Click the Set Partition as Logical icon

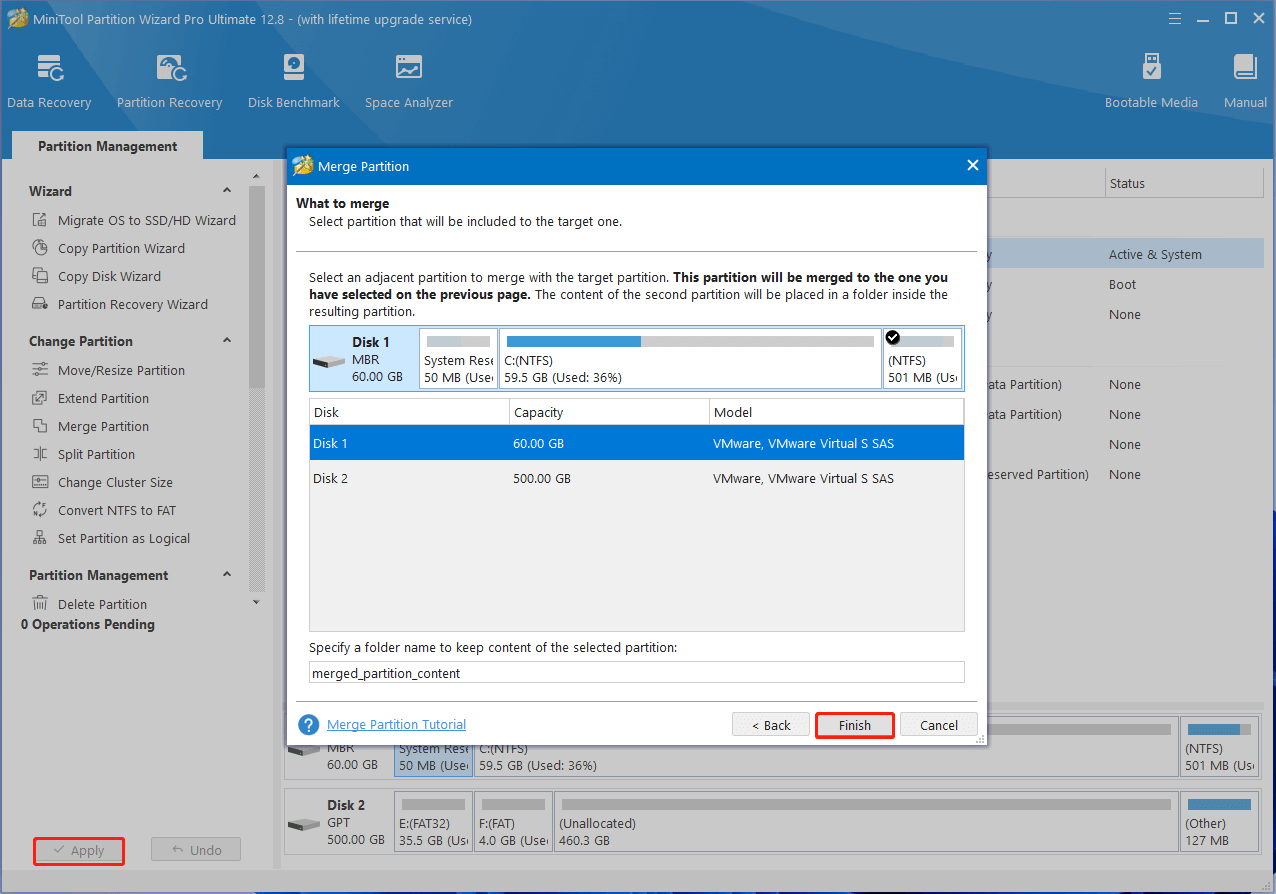click(x=40, y=538)
